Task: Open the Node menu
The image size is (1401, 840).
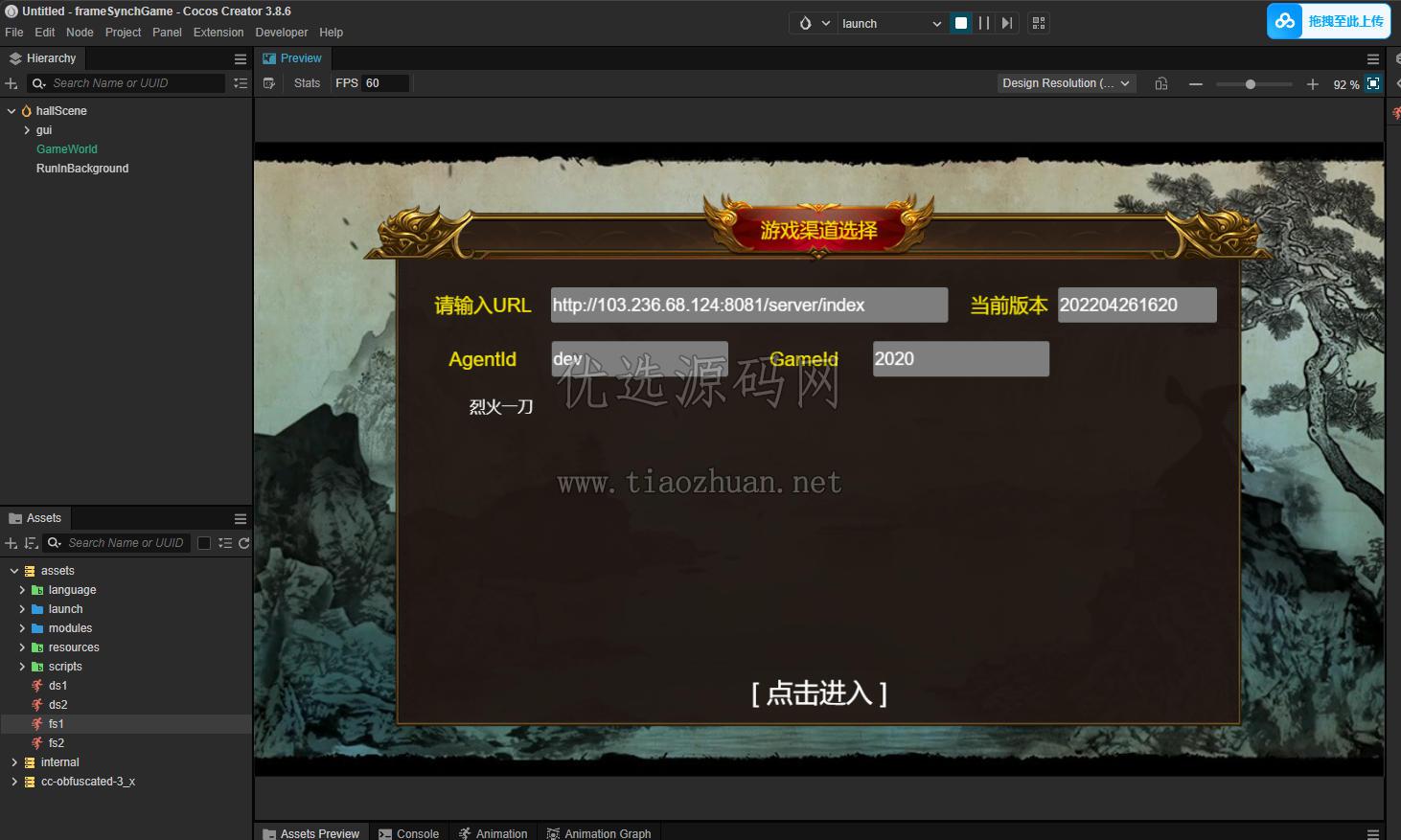Action: tap(80, 33)
